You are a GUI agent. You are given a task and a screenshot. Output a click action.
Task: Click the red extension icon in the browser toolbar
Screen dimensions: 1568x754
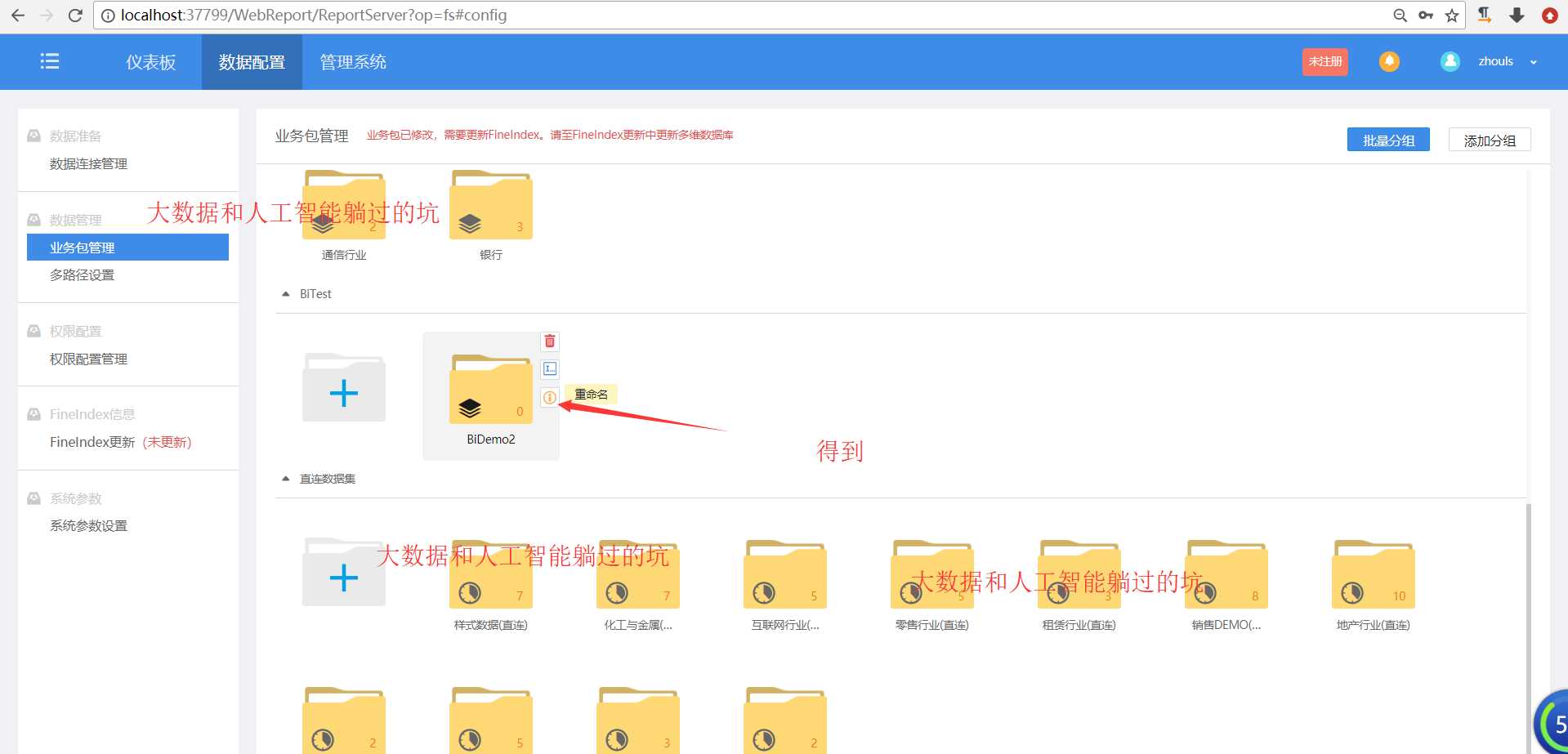(1550, 16)
